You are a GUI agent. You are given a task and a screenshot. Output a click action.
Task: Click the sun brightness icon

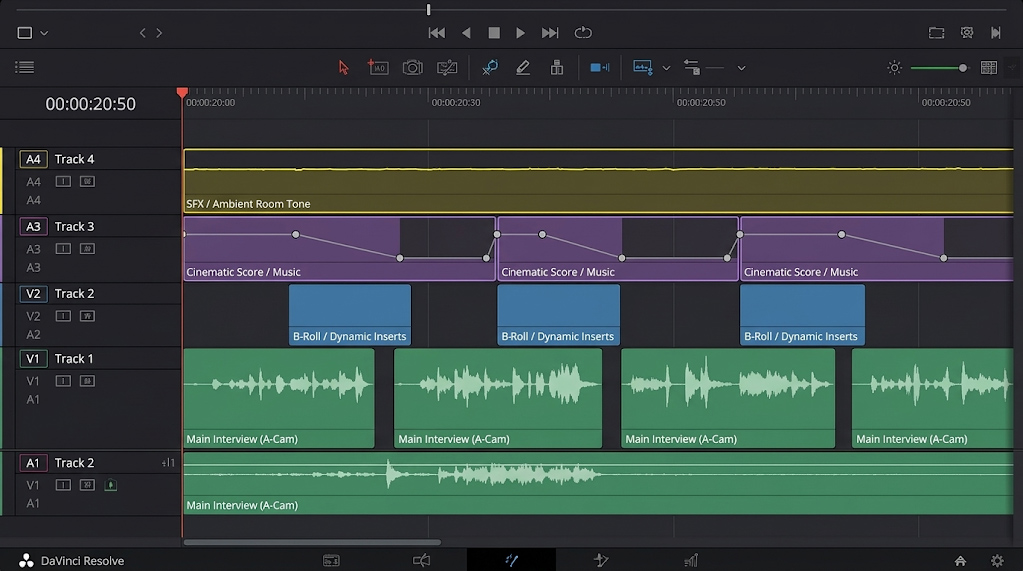[894, 67]
